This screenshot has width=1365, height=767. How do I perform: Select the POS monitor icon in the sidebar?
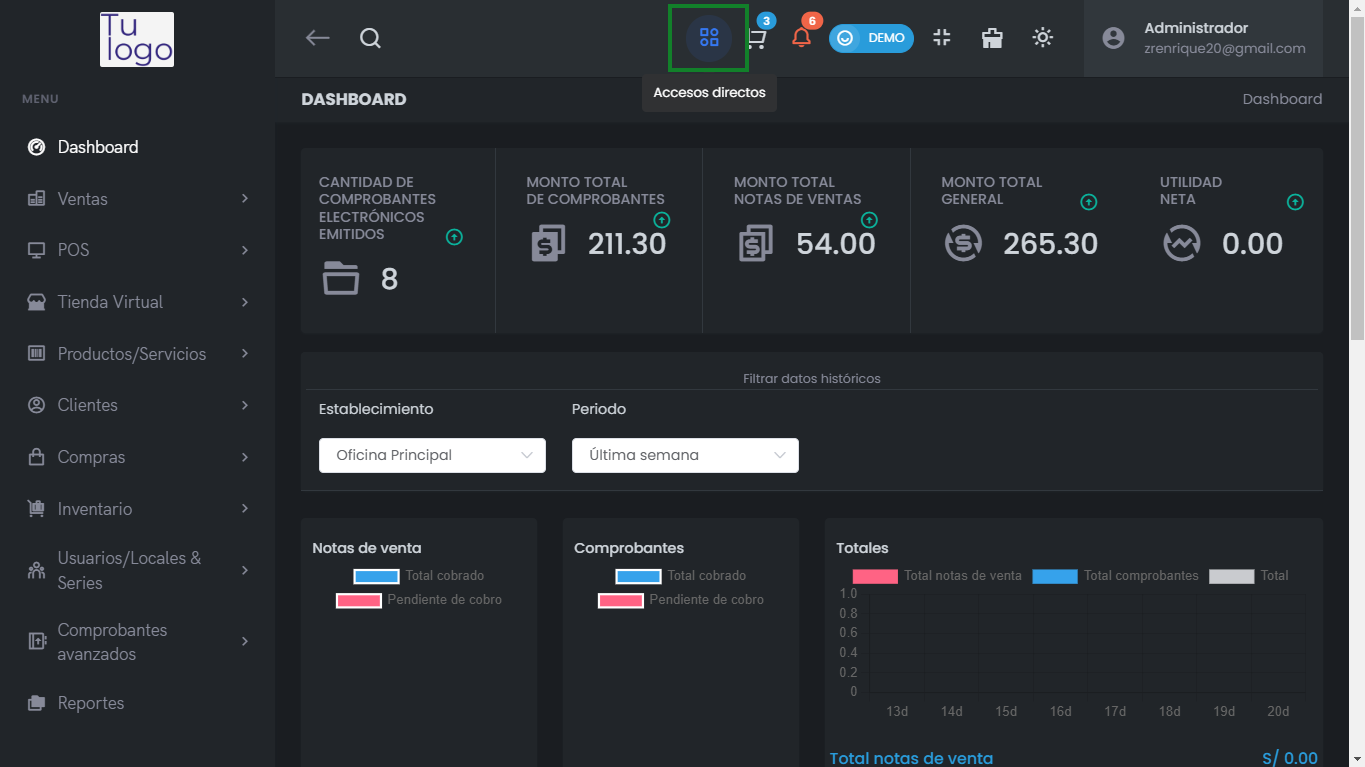[34, 249]
